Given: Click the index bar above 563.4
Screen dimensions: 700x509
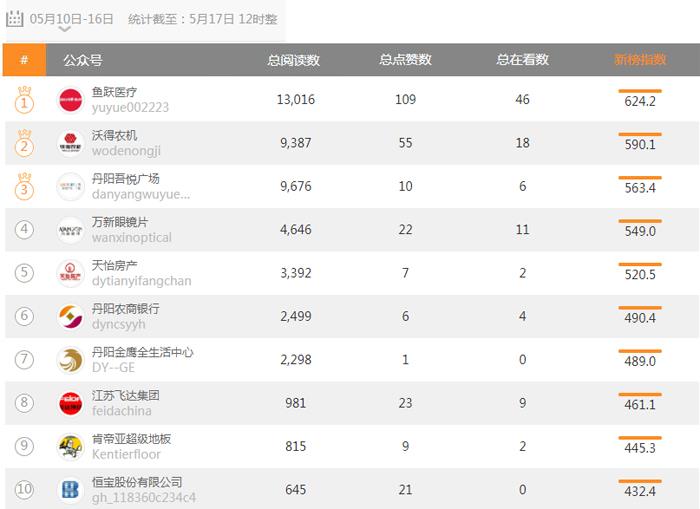Looking at the screenshot, I should click(640, 178).
